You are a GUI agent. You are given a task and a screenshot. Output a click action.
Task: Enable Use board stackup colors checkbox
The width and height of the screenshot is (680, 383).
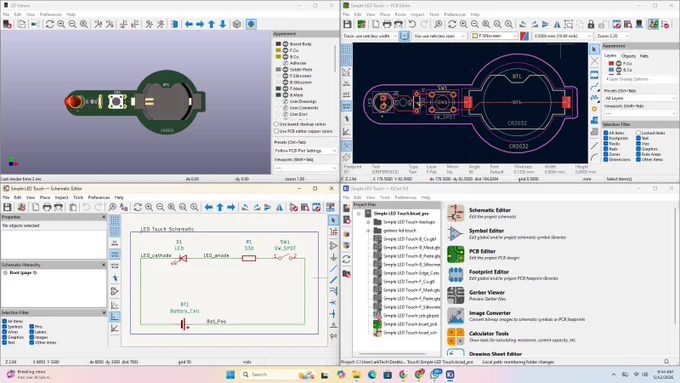point(276,124)
